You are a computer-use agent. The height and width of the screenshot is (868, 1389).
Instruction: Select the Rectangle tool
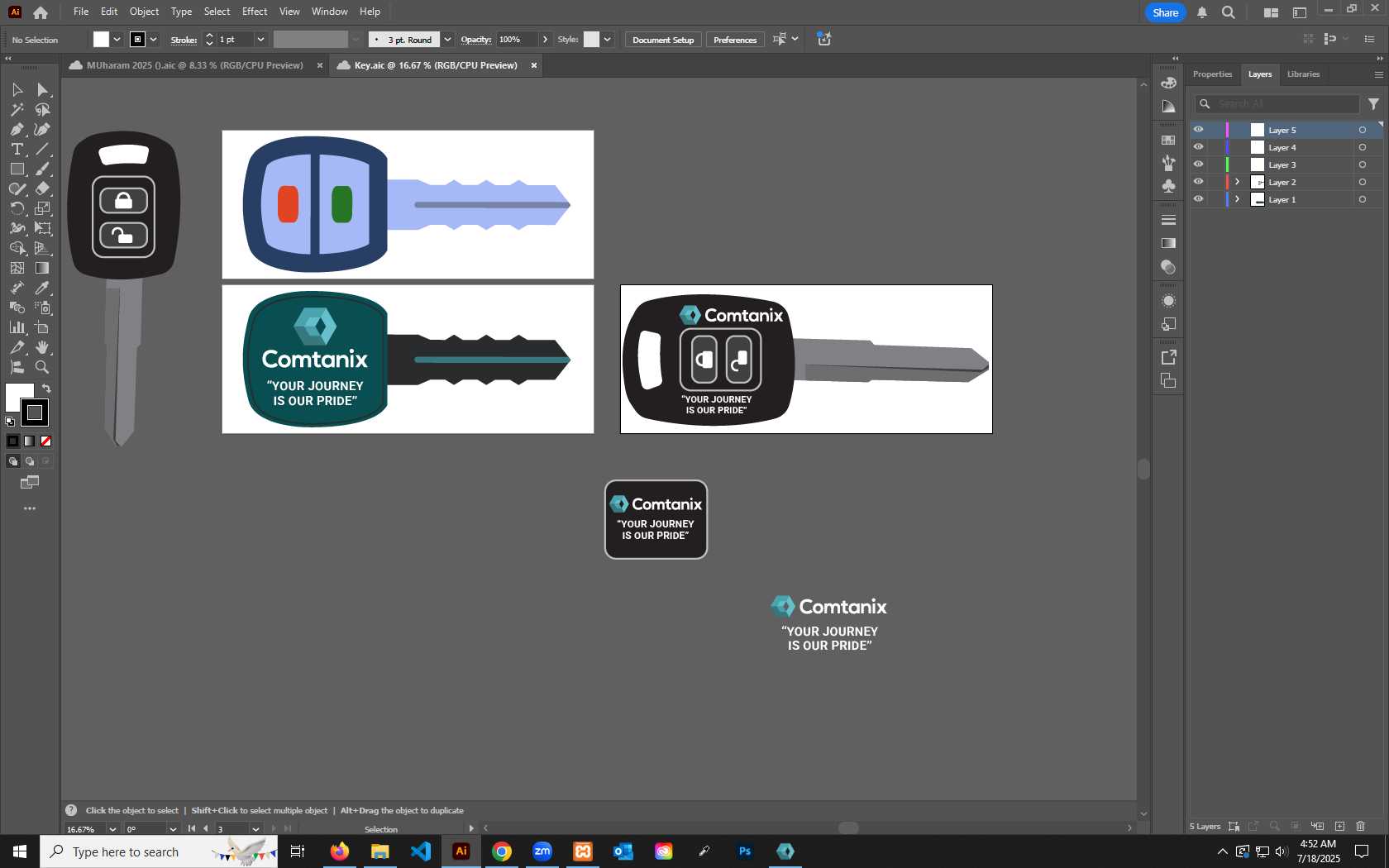tap(17, 169)
